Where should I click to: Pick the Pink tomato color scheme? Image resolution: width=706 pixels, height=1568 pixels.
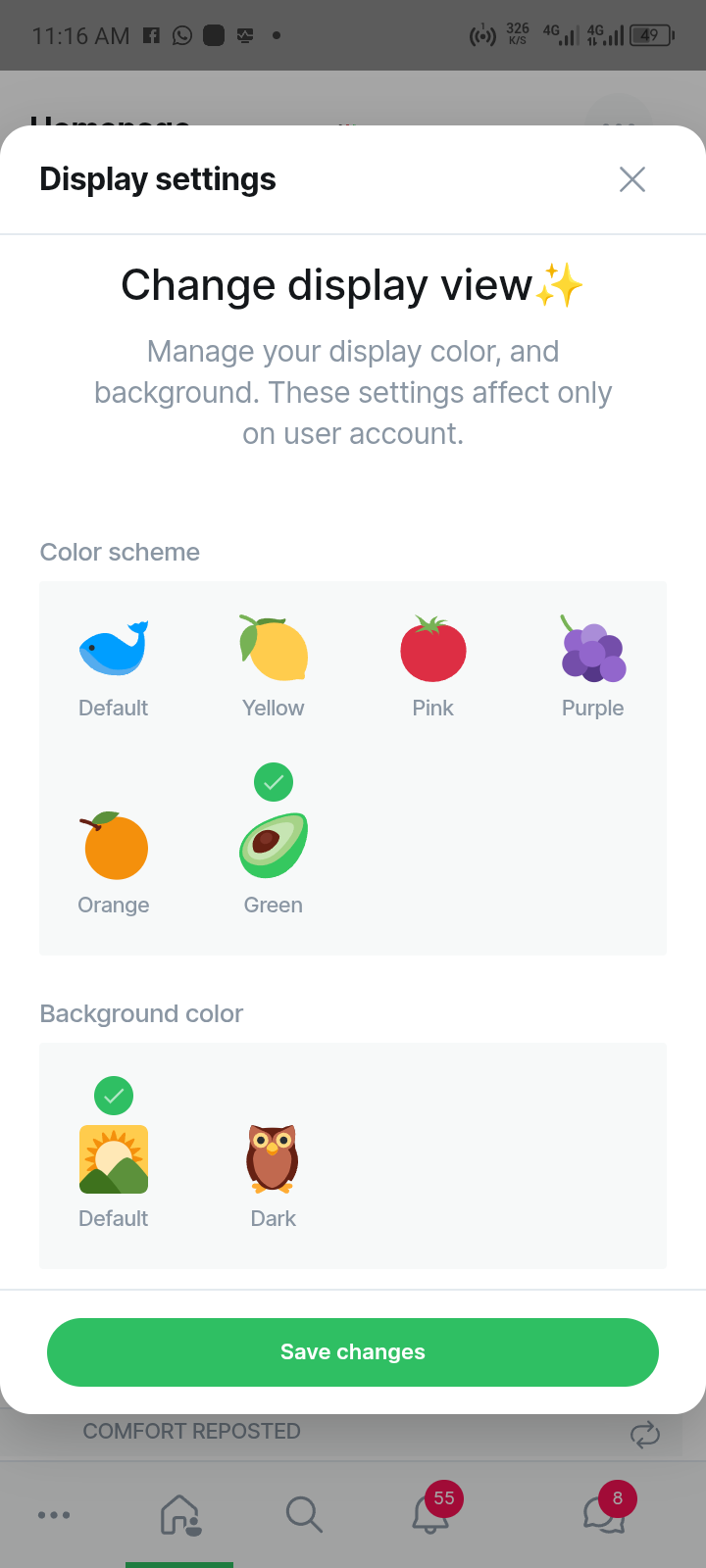[433, 649]
